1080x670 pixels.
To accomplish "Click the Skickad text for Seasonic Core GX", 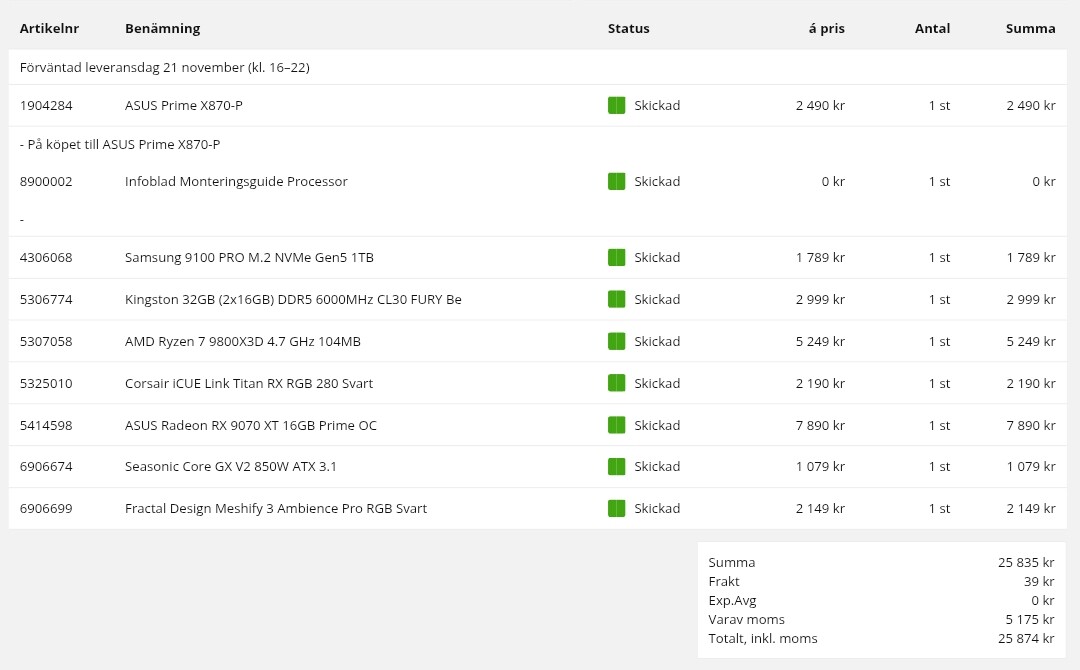I will (657, 466).
